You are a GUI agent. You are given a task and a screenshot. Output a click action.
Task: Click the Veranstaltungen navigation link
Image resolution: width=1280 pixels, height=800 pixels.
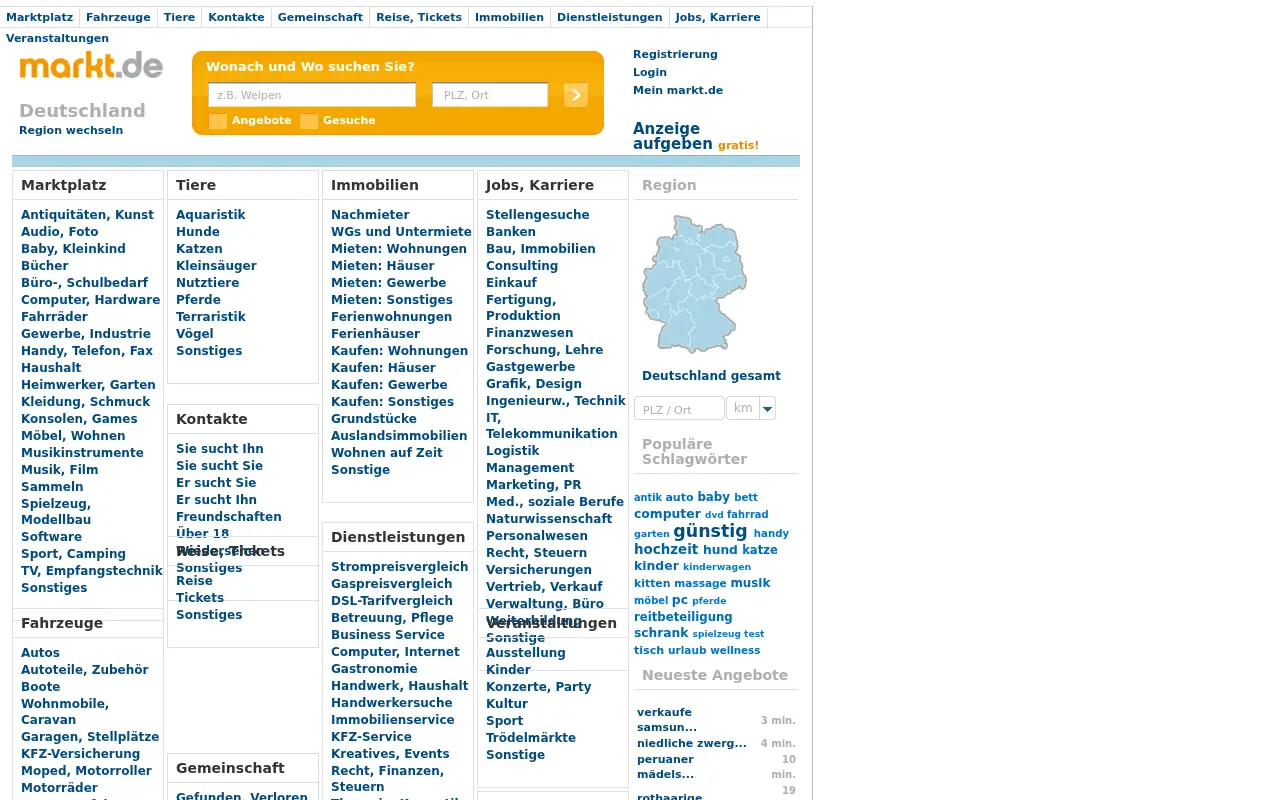pos(57,38)
